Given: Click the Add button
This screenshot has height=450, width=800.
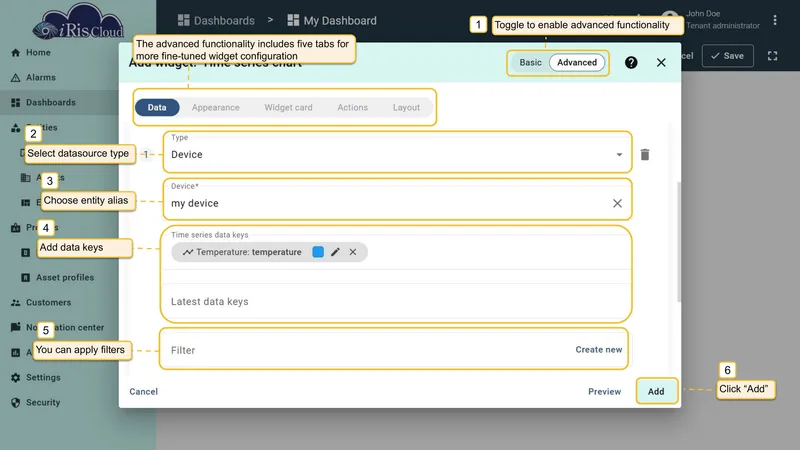Looking at the screenshot, I should (656, 392).
